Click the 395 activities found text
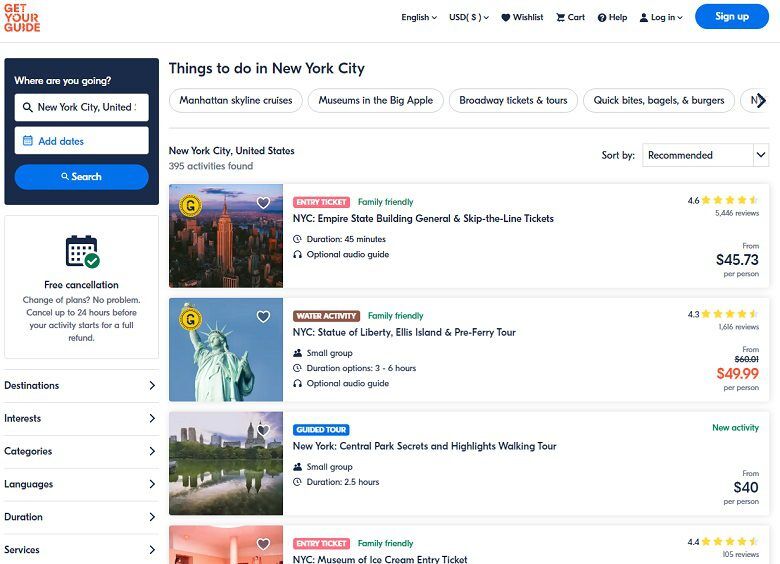This screenshot has width=780, height=564. click(x=211, y=166)
